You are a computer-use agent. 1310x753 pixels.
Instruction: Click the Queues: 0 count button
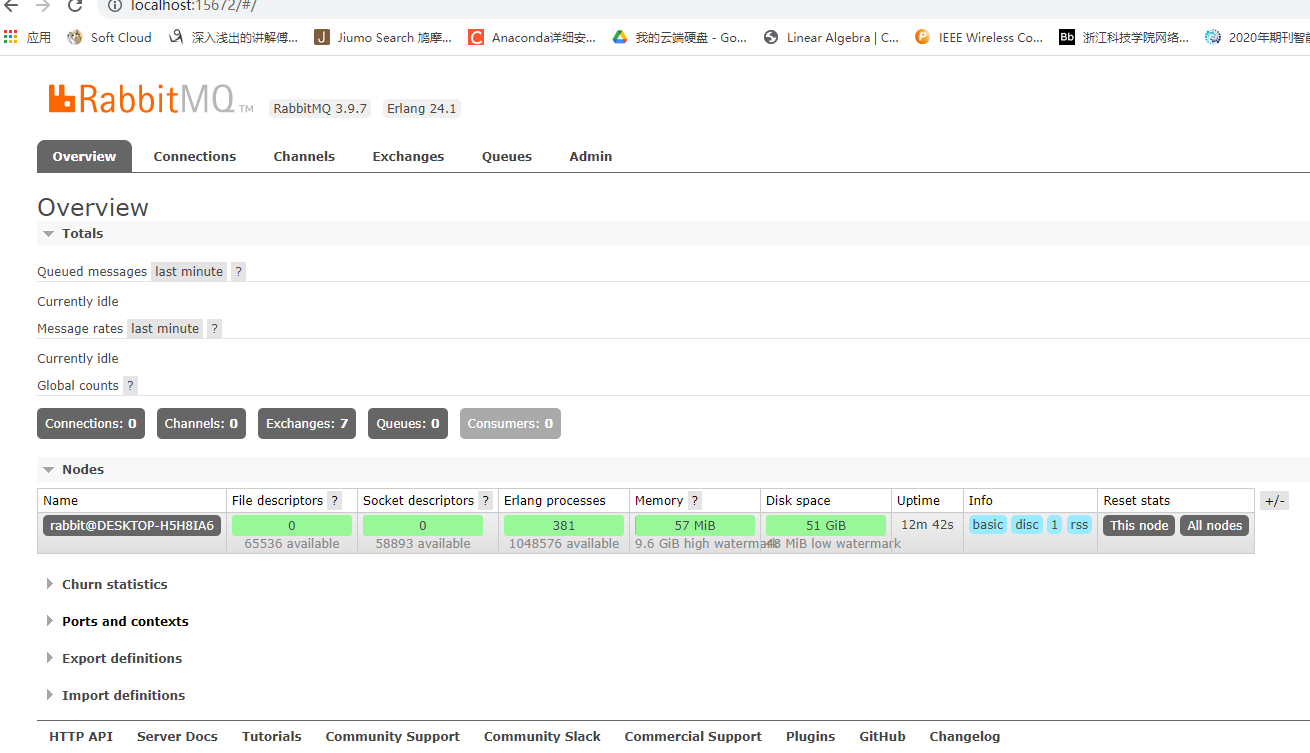(408, 423)
